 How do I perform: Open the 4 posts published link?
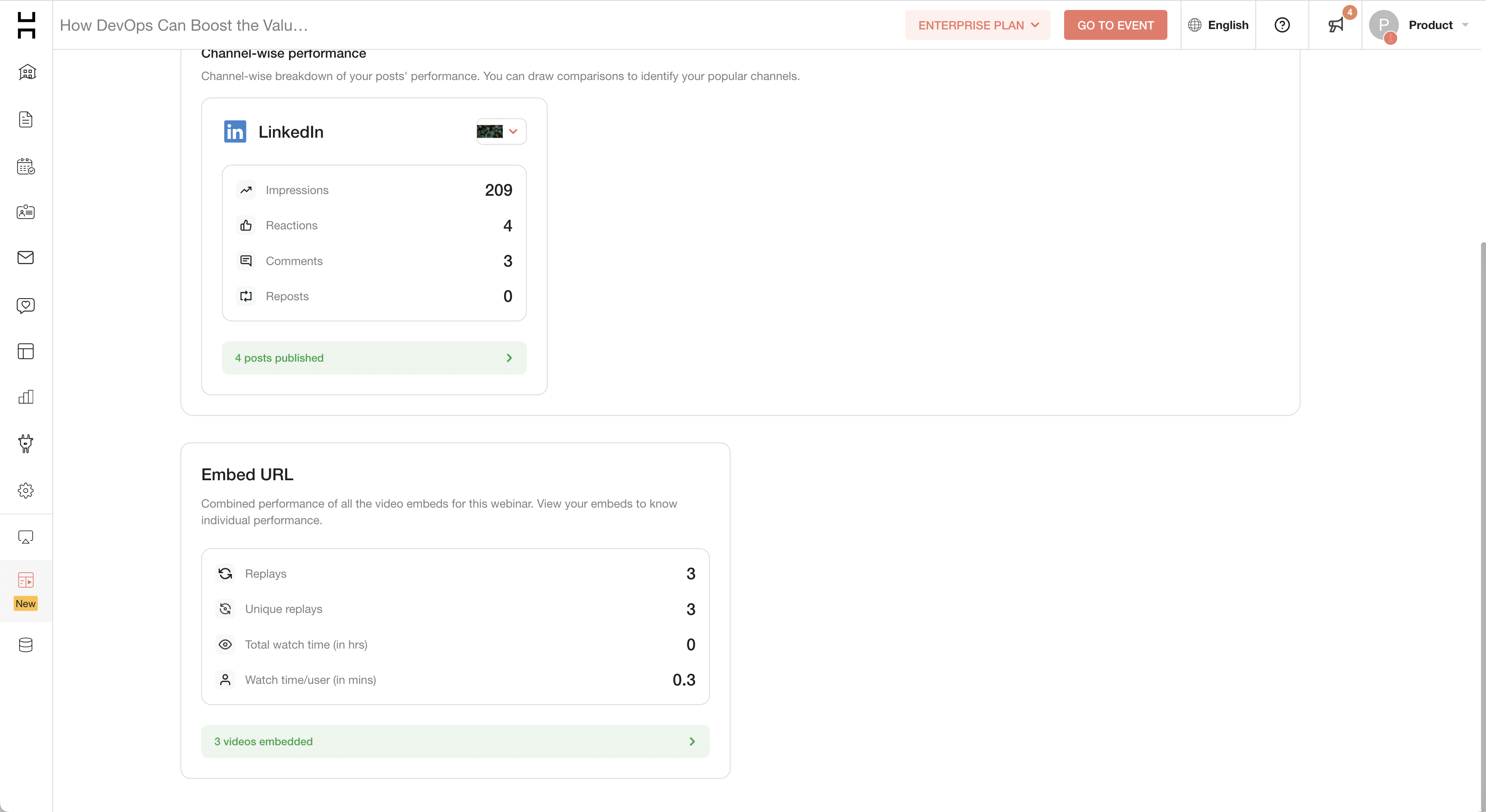pos(374,357)
